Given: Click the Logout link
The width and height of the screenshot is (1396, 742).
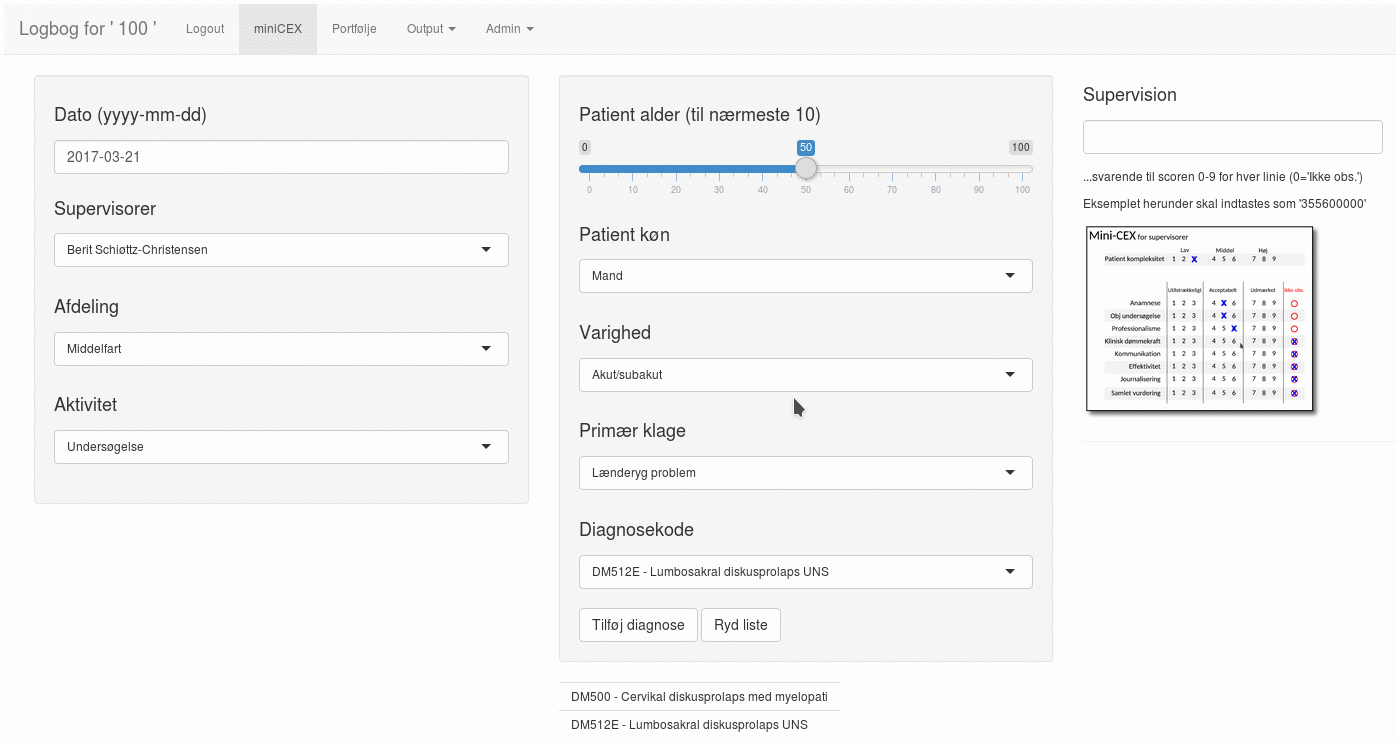Looking at the screenshot, I should 205,29.
